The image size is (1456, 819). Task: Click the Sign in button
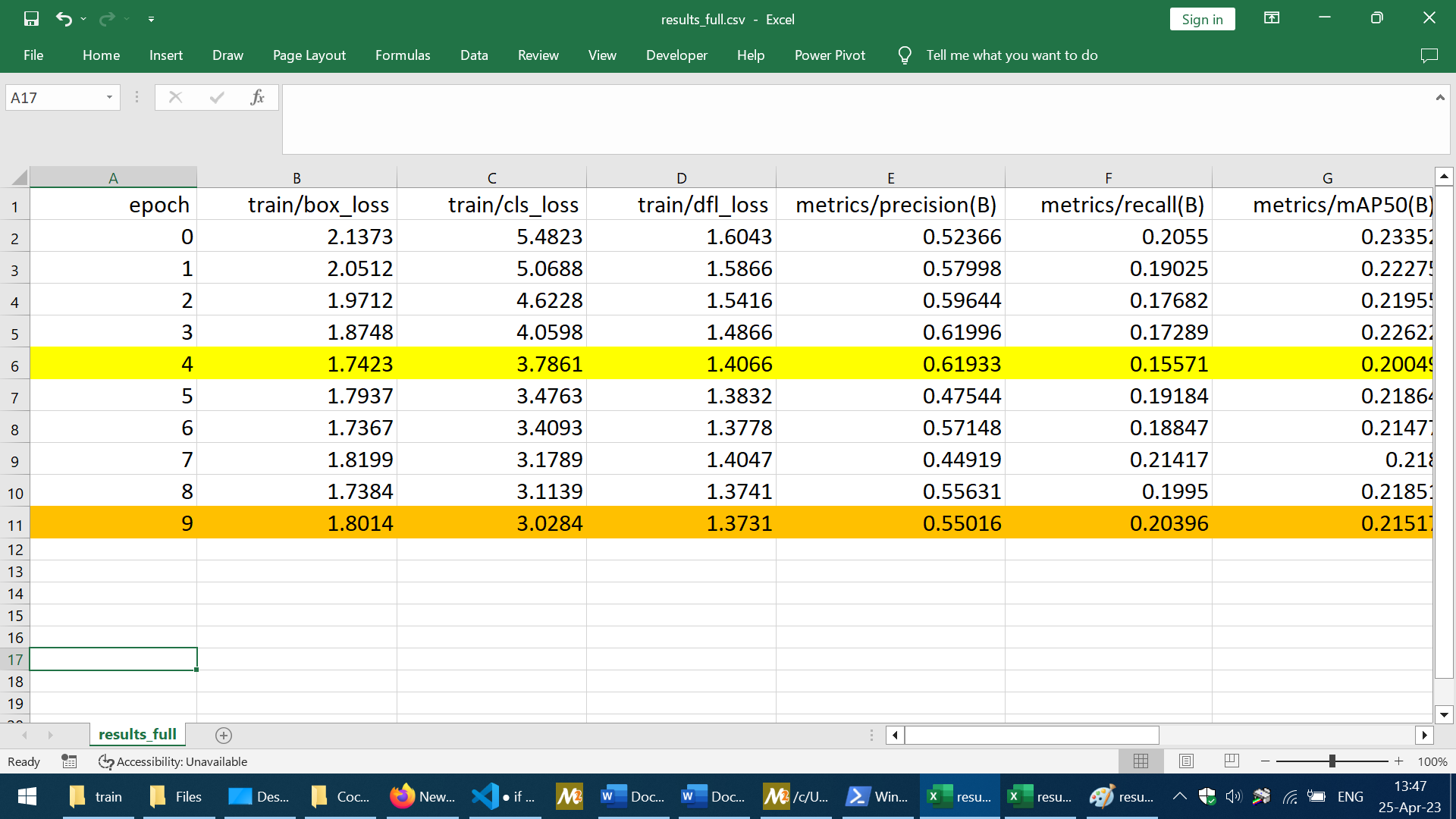(1202, 19)
